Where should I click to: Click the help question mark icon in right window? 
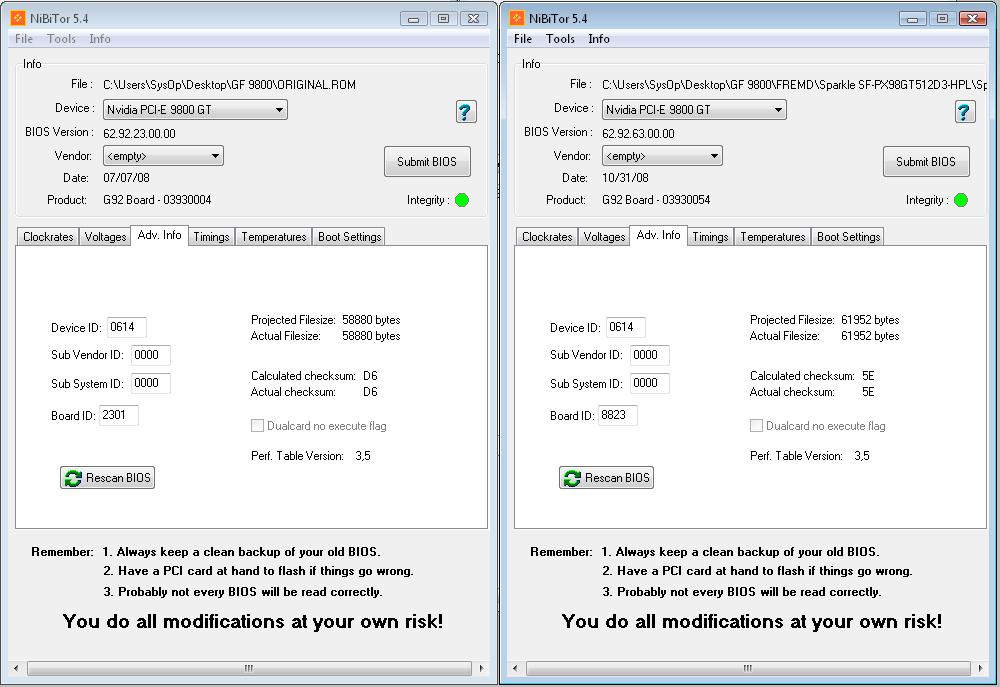click(965, 112)
